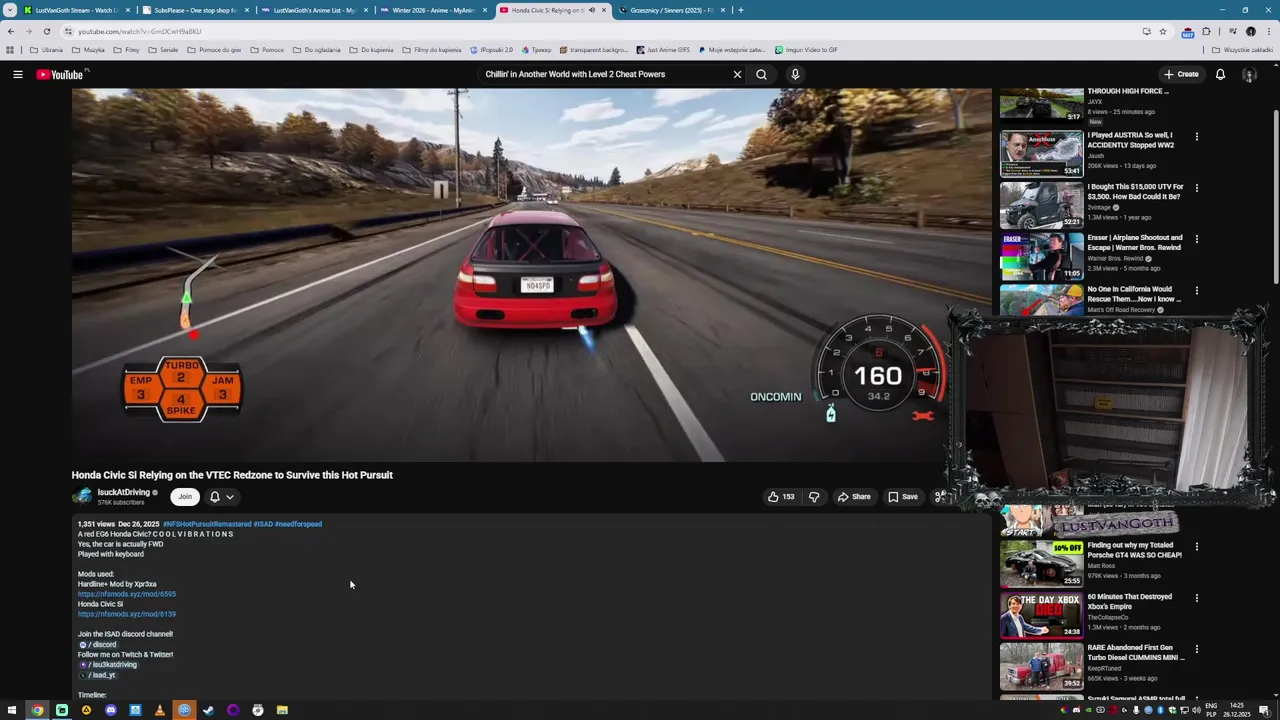The width and height of the screenshot is (1280, 720).
Task: Open the discord link in description
Action: click(x=98, y=645)
